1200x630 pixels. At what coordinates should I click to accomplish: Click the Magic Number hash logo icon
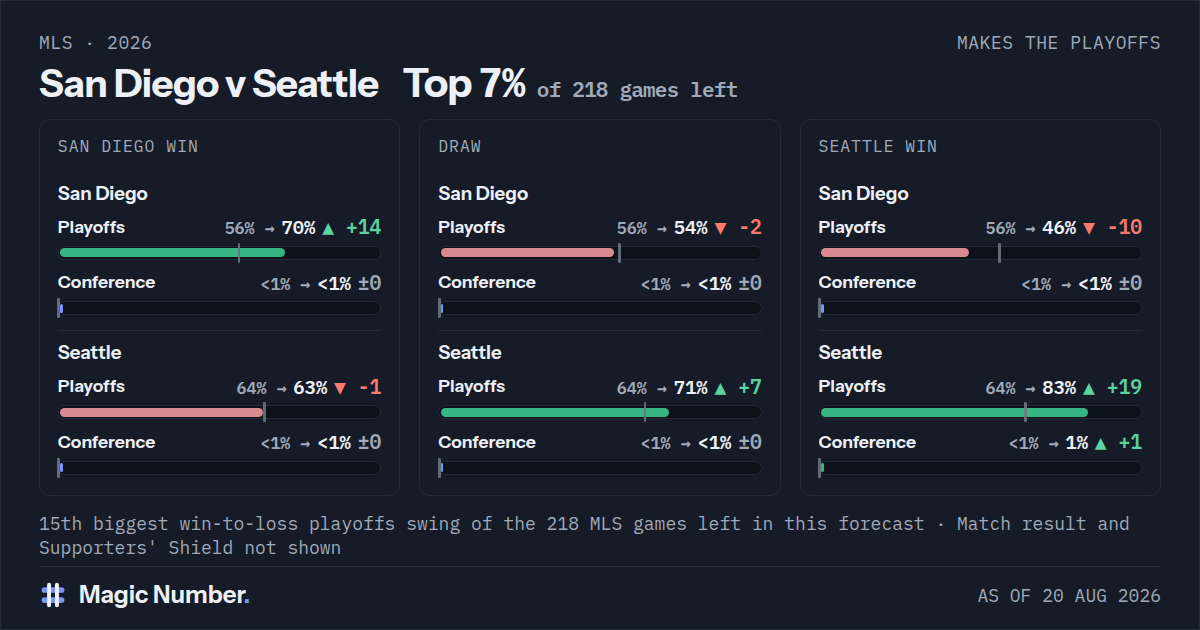point(53,595)
